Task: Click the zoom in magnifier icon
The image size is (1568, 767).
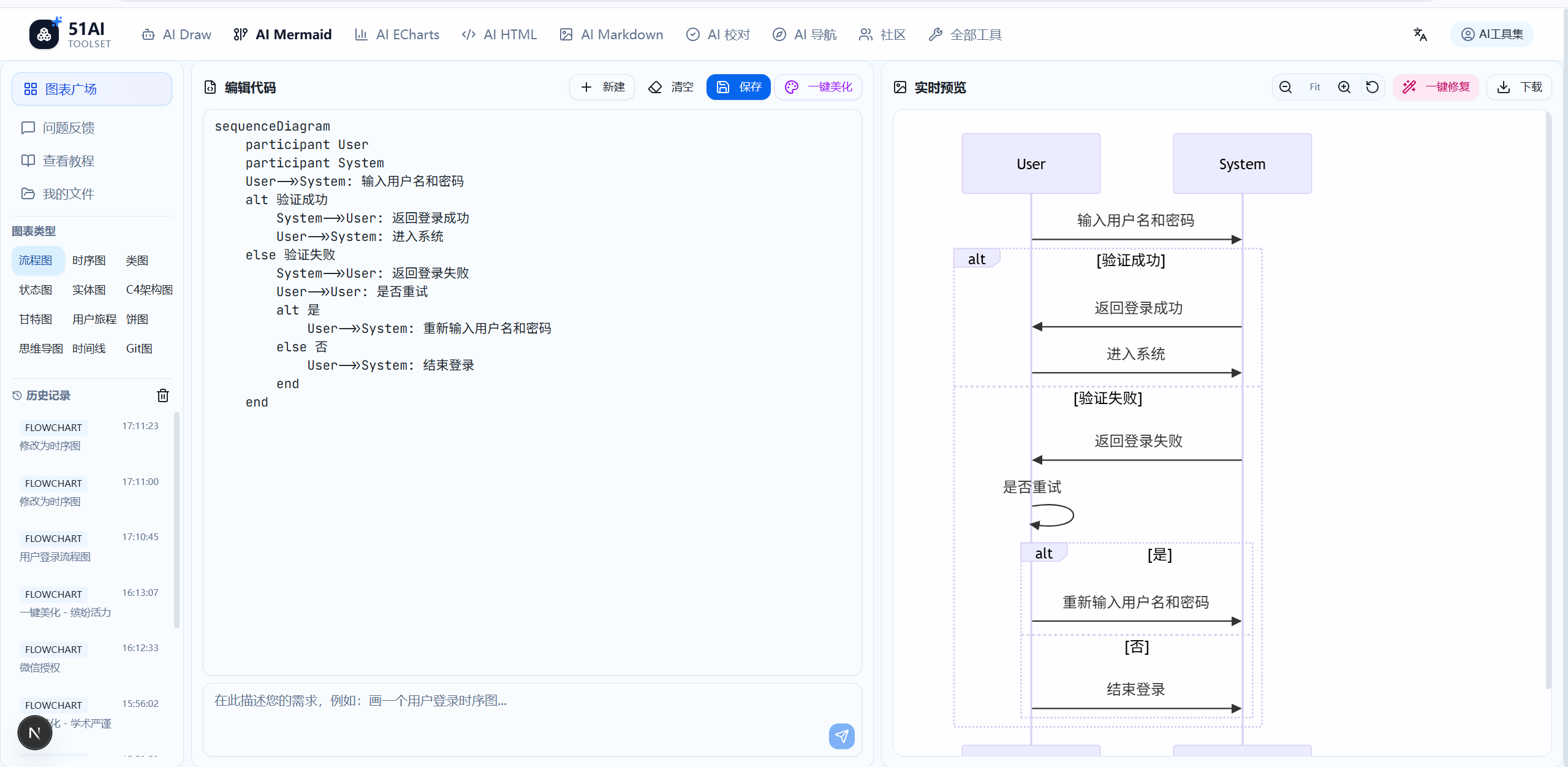Action: point(1344,87)
